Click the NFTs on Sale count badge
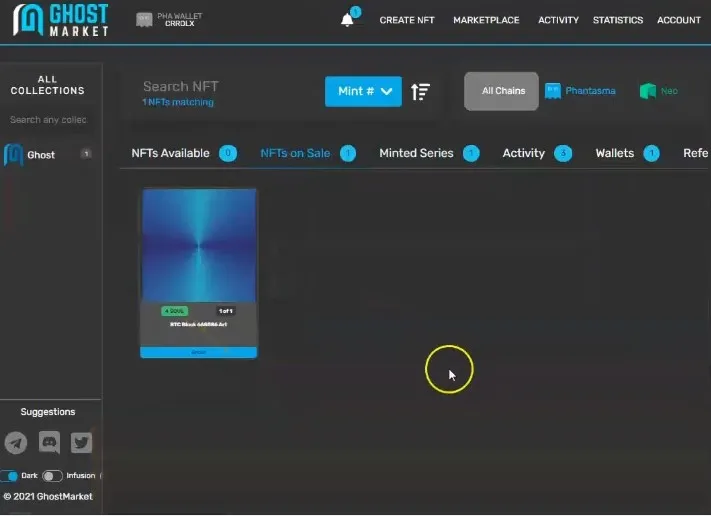This screenshot has width=711, height=516. [348, 153]
